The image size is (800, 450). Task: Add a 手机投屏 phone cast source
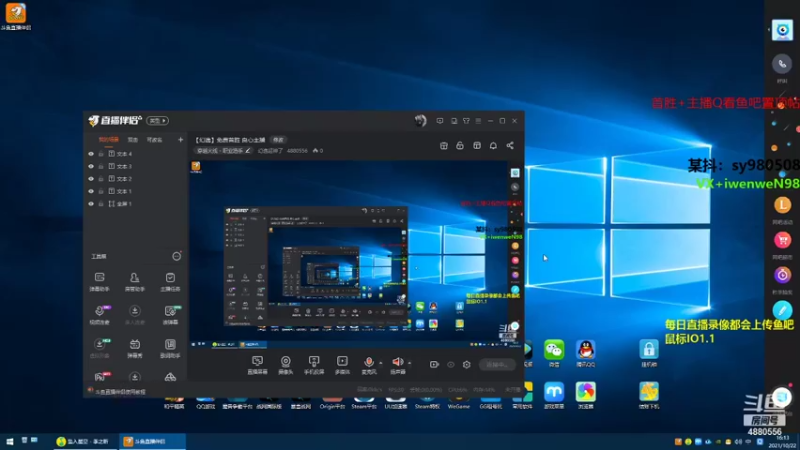[x=314, y=365]
